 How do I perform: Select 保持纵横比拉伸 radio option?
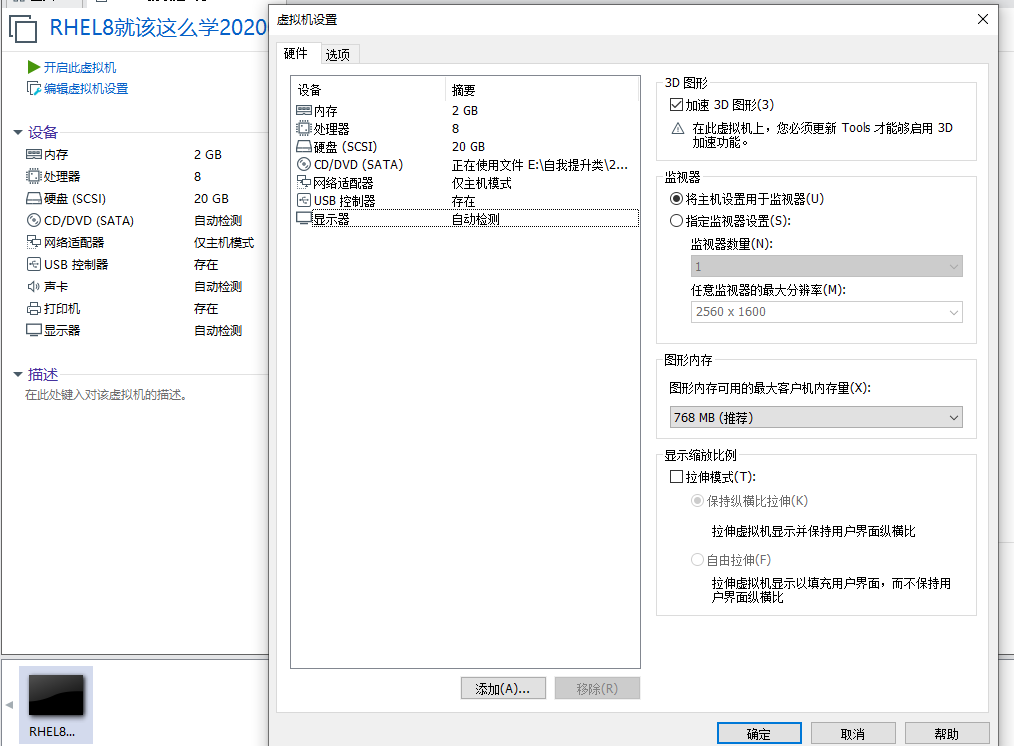[697, 500]
